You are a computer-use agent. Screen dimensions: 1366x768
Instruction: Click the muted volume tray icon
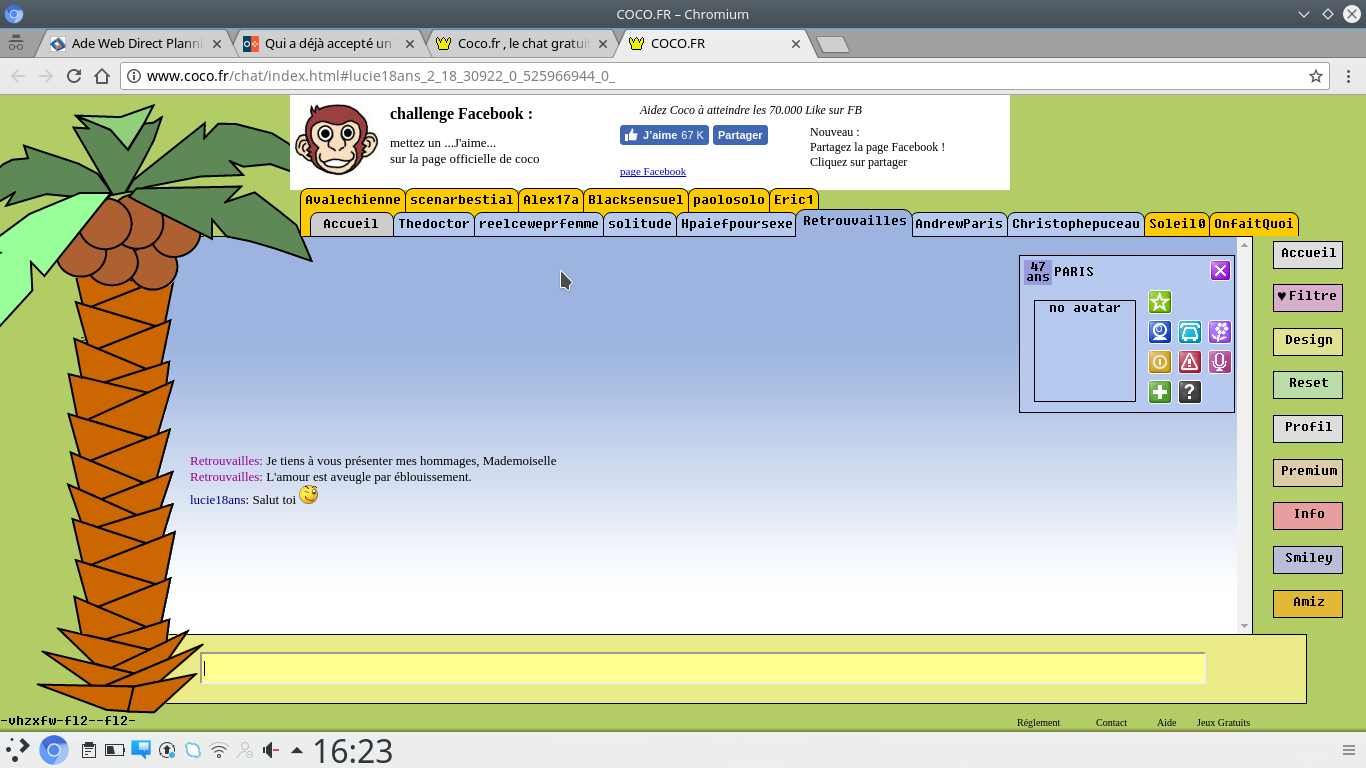[x=271, y=750]
